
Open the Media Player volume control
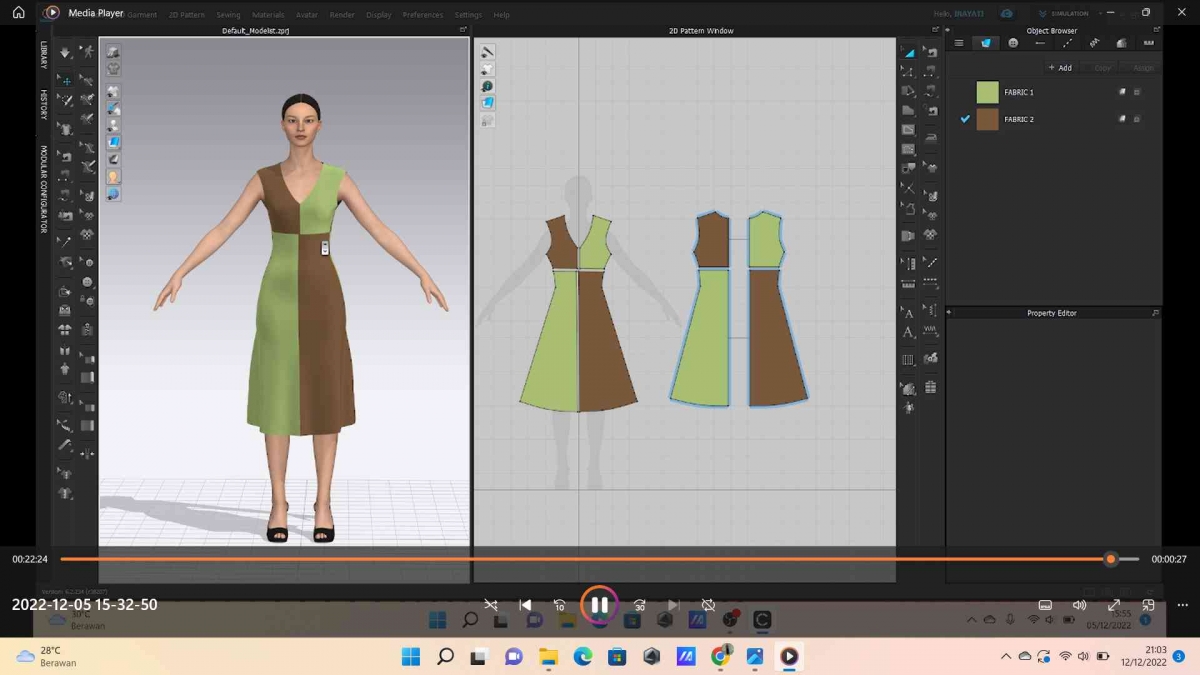pos(1079,605)
